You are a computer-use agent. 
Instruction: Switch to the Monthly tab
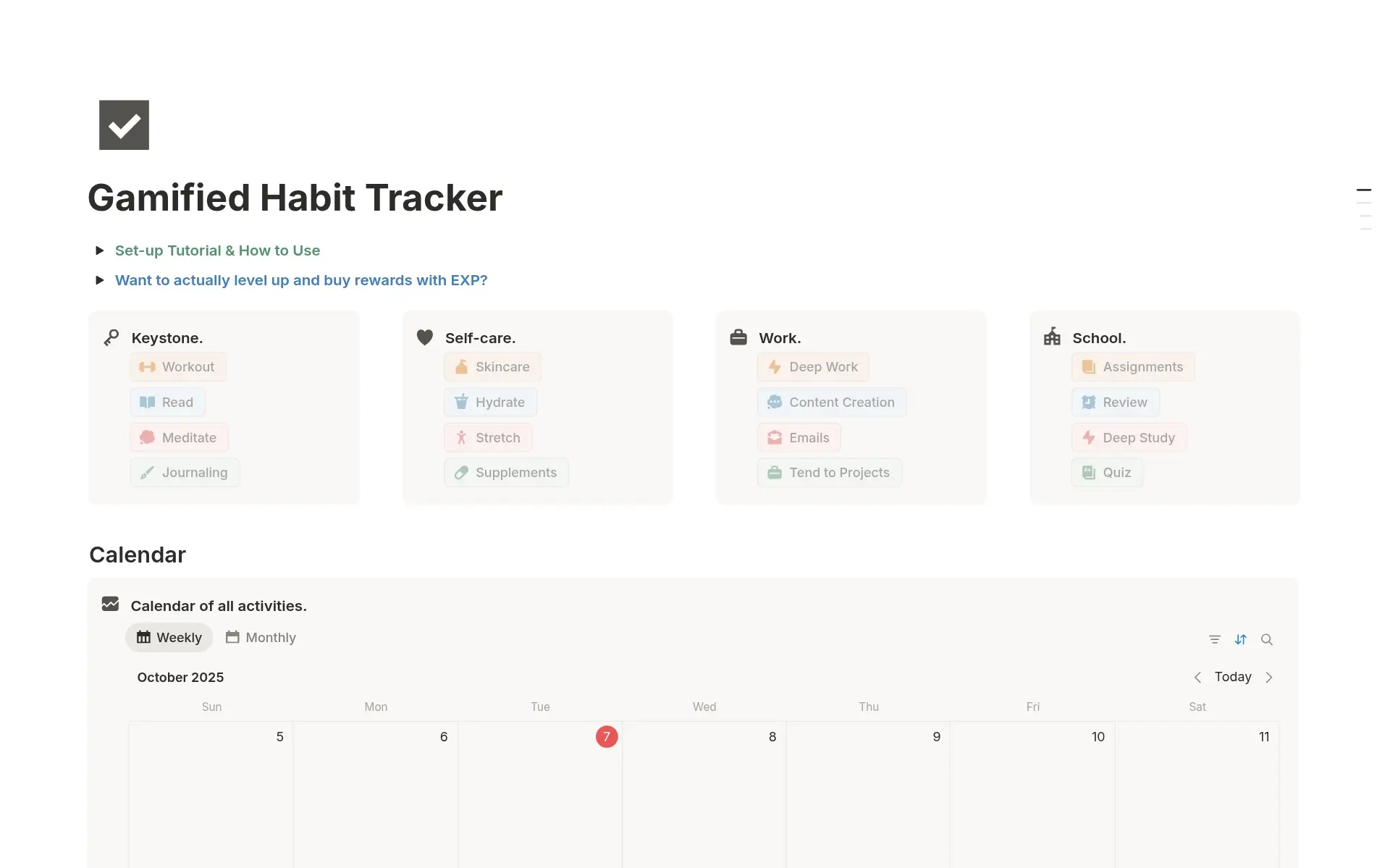[x=261, y=637]
